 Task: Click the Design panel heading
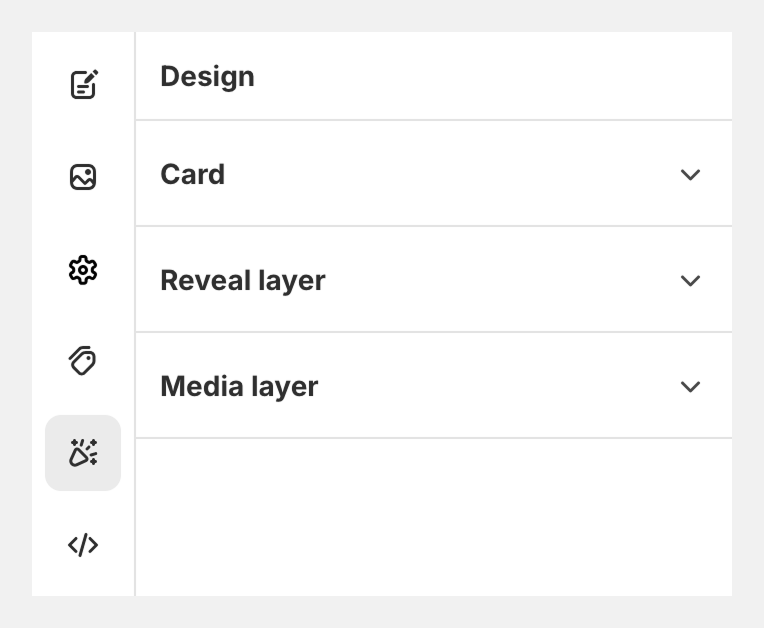(207, 76)
